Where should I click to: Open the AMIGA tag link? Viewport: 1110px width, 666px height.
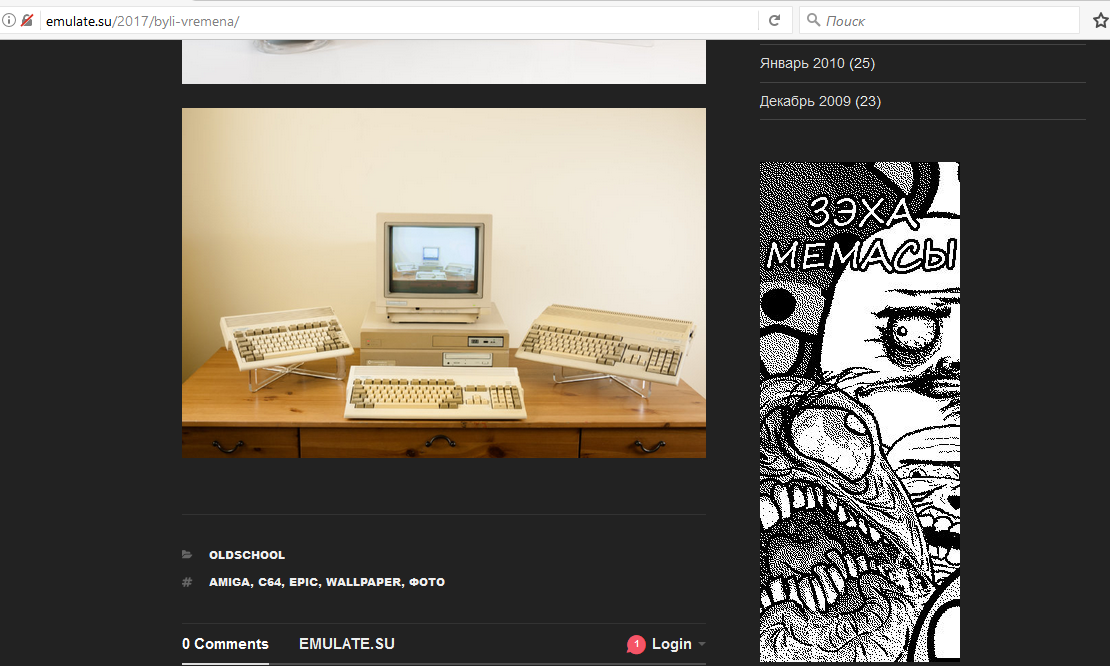click(x=229, y=582)
